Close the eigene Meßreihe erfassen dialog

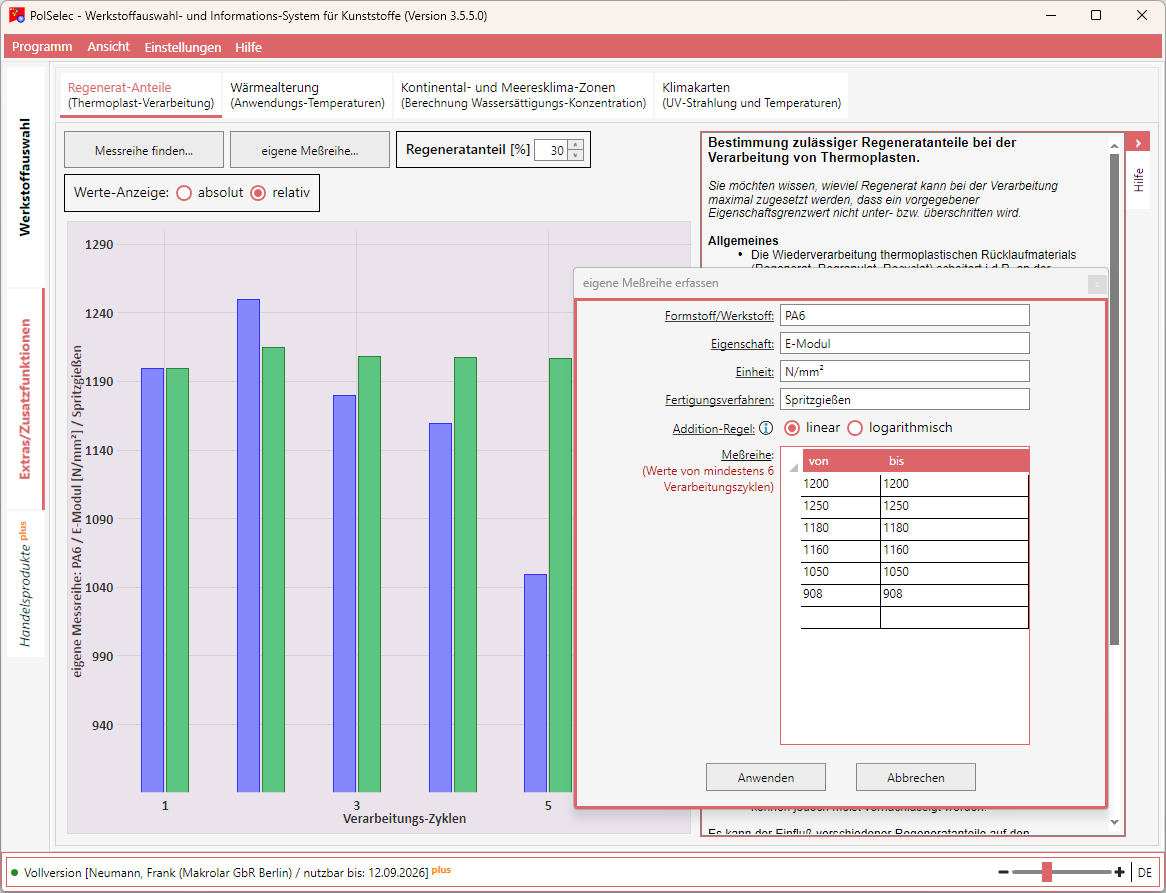tap(1096, 284)
